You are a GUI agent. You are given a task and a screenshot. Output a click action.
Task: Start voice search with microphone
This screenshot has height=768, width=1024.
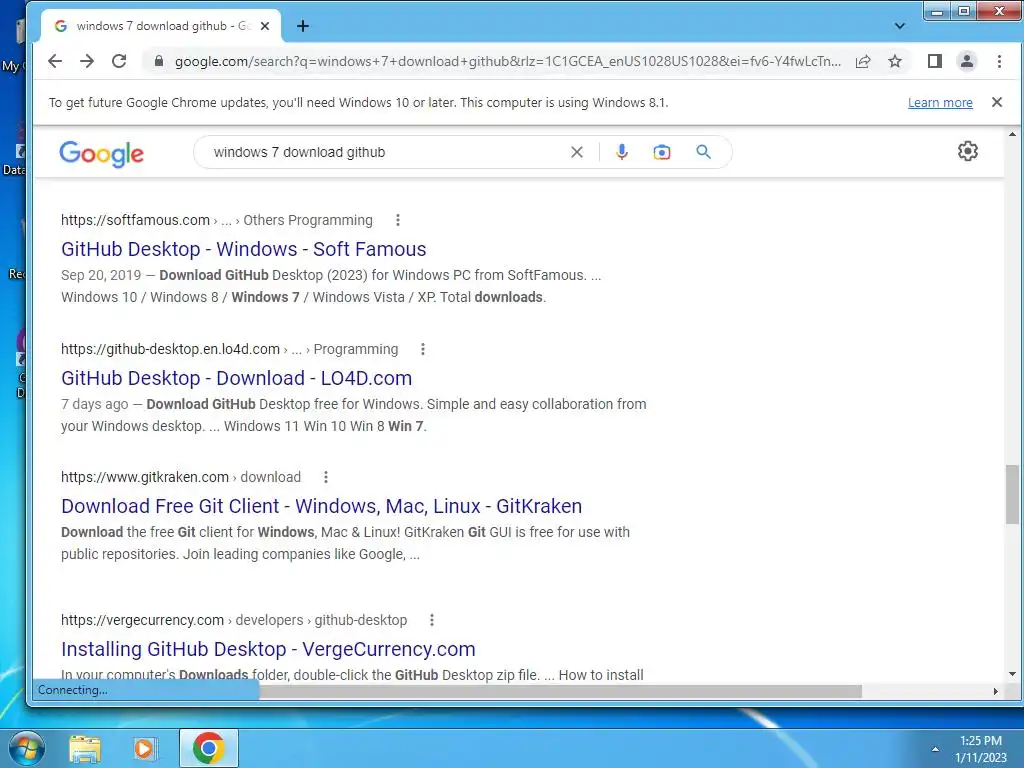pyautogui.click(x=622, y=152)
